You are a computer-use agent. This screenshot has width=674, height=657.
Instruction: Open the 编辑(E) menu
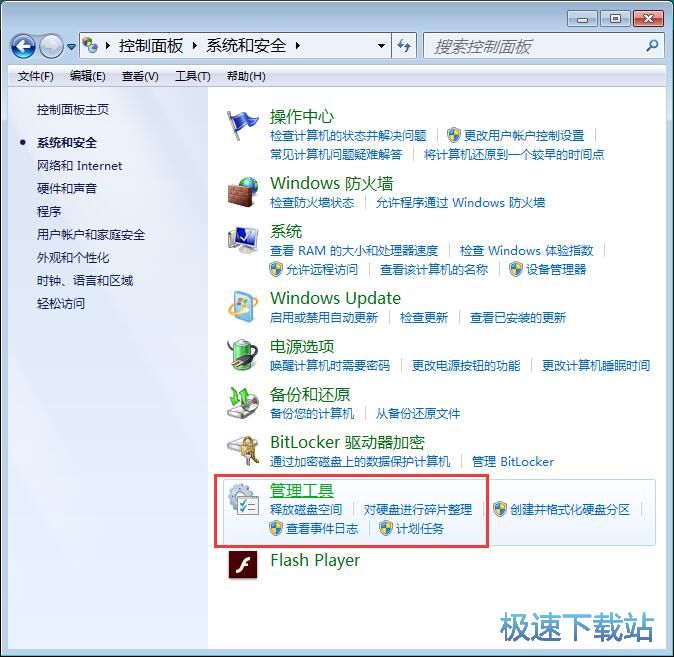88,76
